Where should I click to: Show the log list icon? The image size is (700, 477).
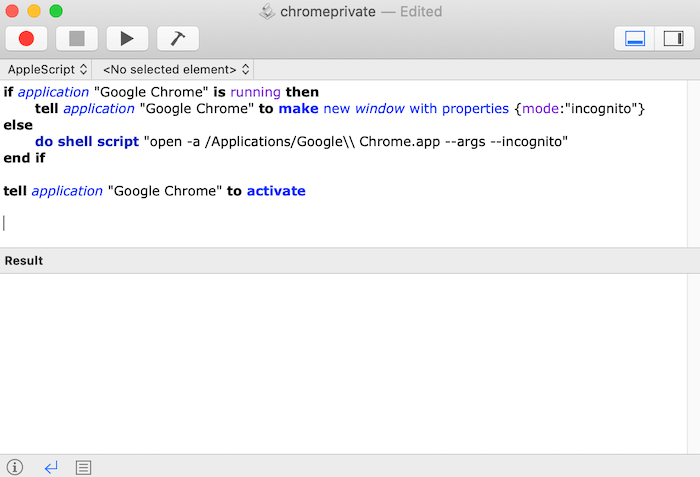83,468
